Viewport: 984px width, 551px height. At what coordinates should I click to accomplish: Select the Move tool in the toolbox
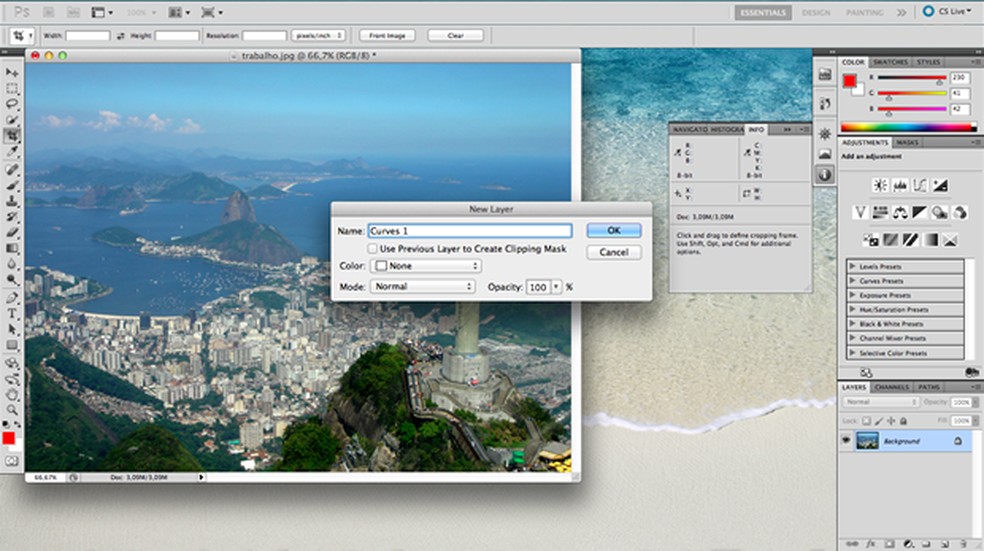tap(12, 73)
